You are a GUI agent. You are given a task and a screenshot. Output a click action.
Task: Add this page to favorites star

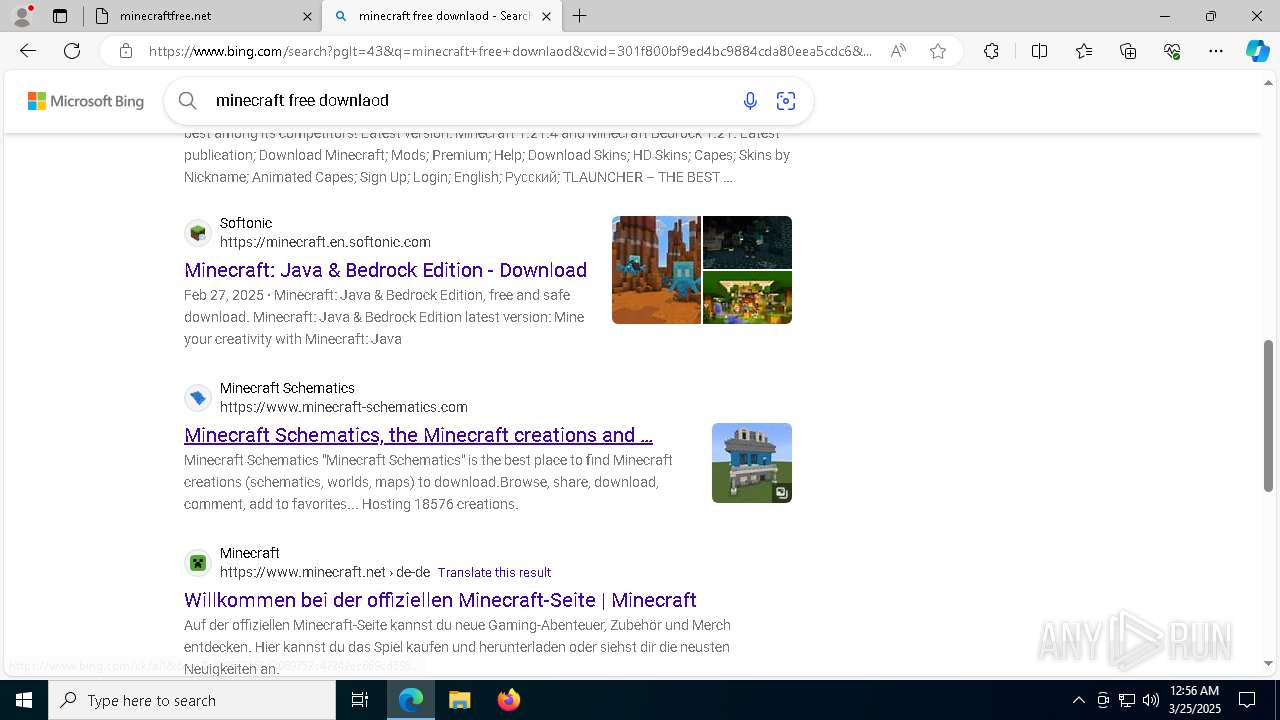point(938,51)
